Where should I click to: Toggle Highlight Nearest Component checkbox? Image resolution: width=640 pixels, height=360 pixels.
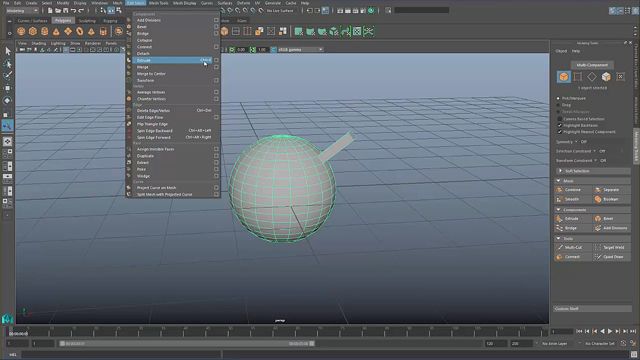tap(560, 132)
